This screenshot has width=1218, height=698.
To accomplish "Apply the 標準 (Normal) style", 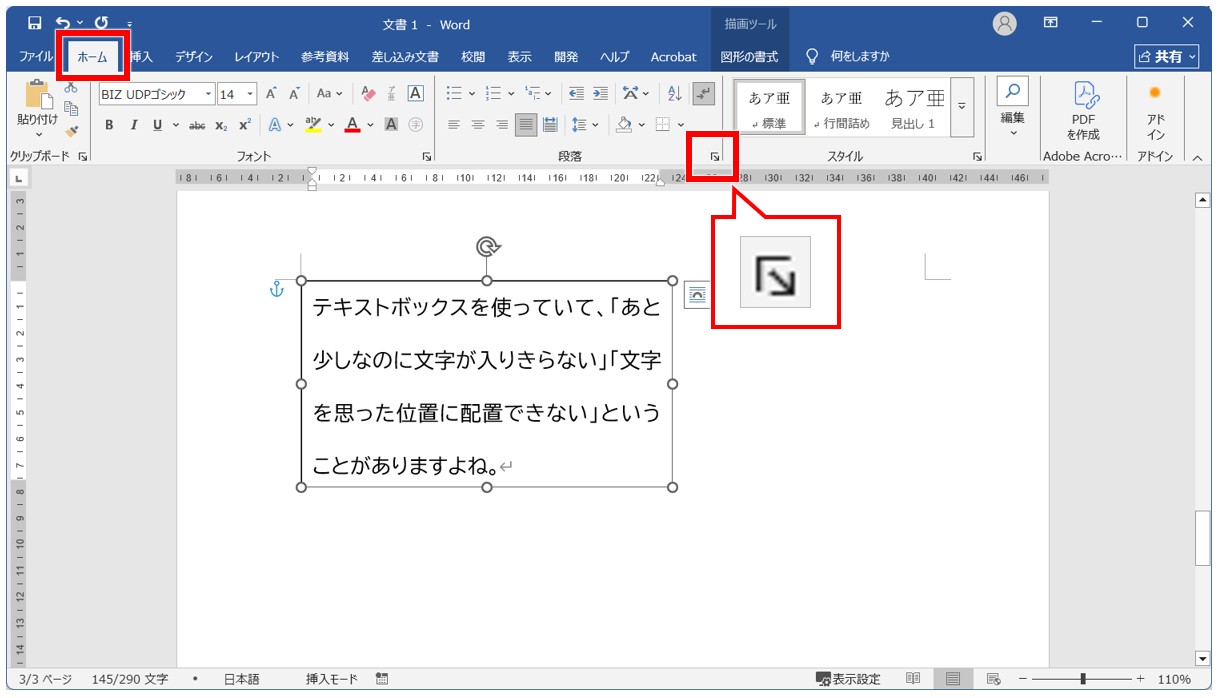I will 770,108.
